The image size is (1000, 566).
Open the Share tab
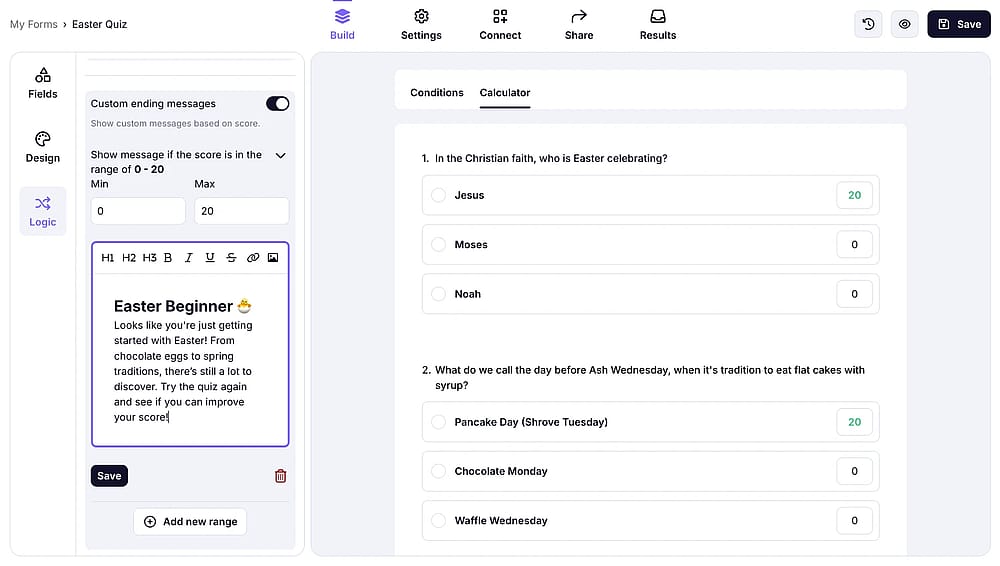[578, 25]
